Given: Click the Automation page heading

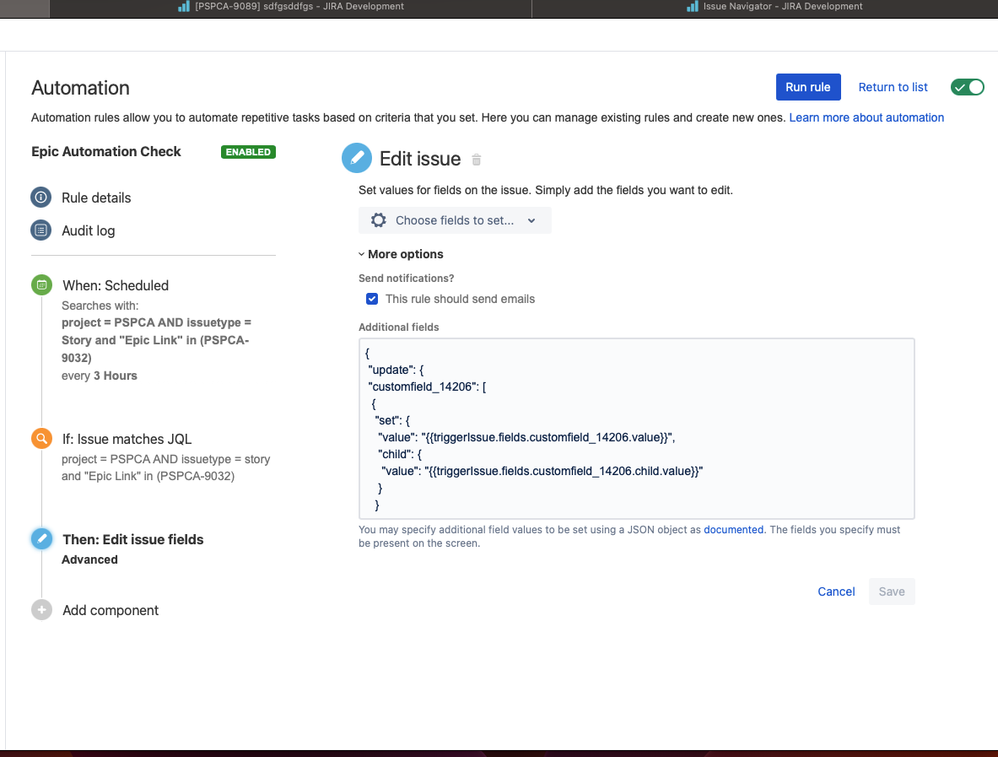Looking at the screenshot, I should [80, 88].
